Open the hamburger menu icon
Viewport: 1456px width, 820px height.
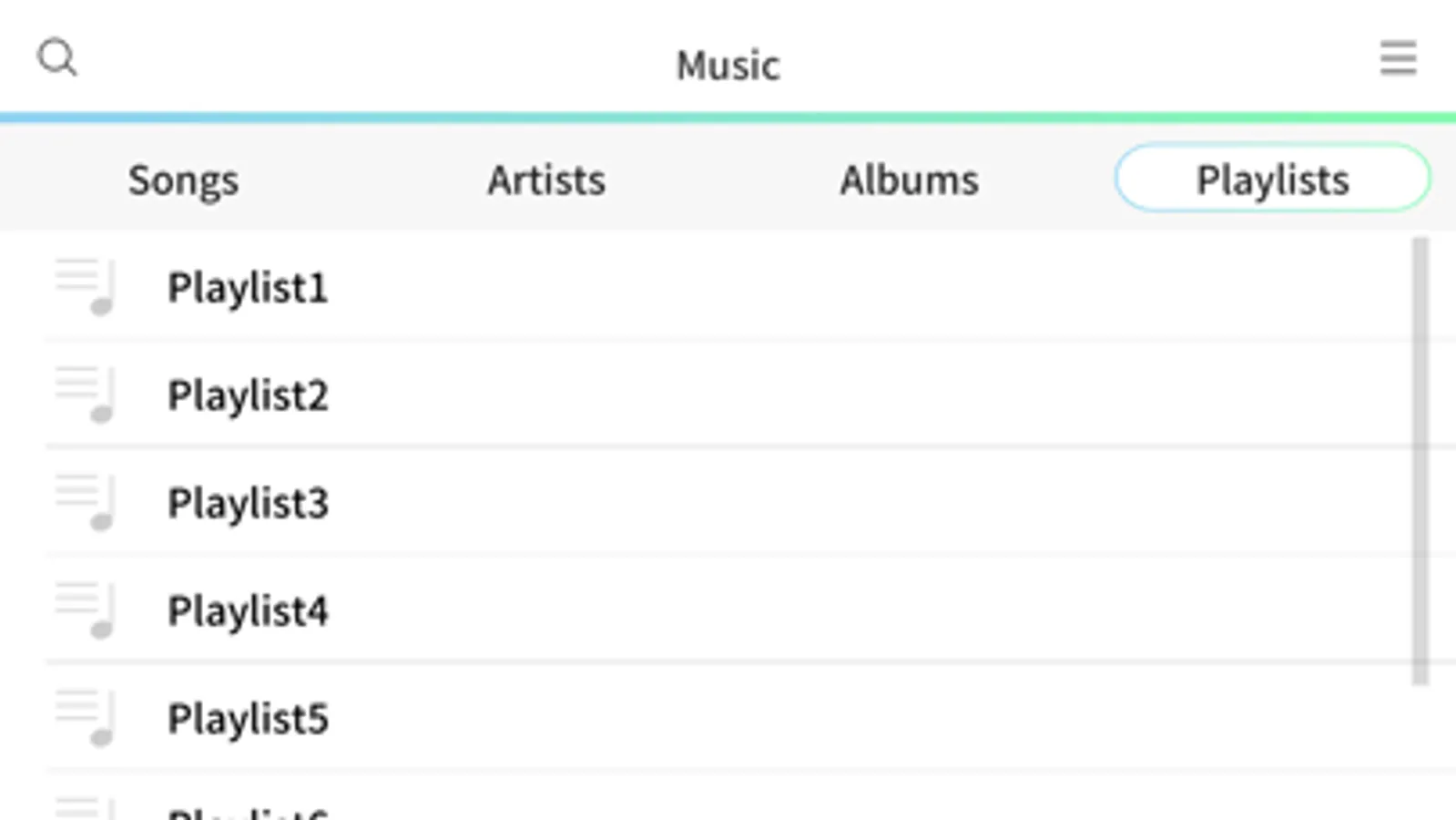pos(1397,58)
